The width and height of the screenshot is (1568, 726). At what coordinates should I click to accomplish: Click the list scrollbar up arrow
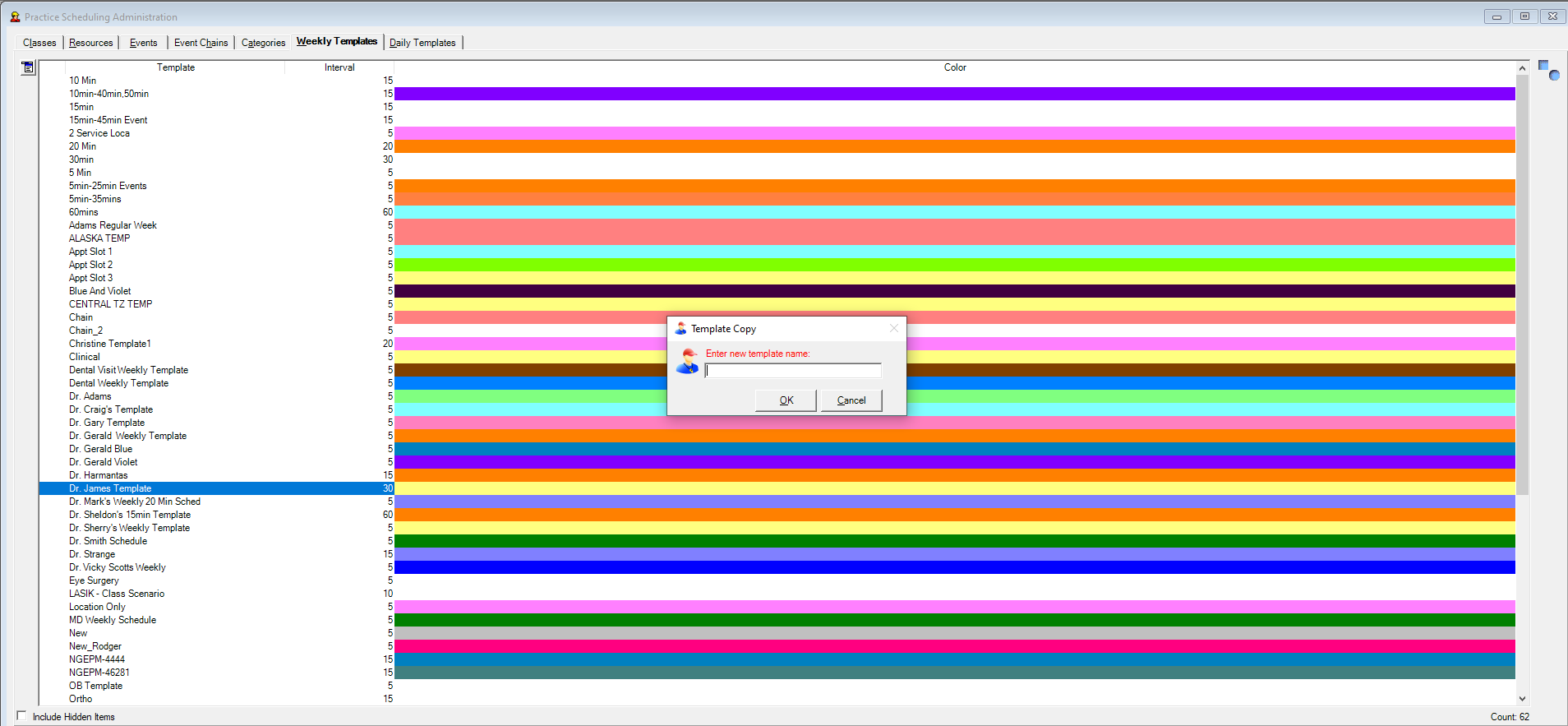pyautogui.click(x=1522, y=68)
